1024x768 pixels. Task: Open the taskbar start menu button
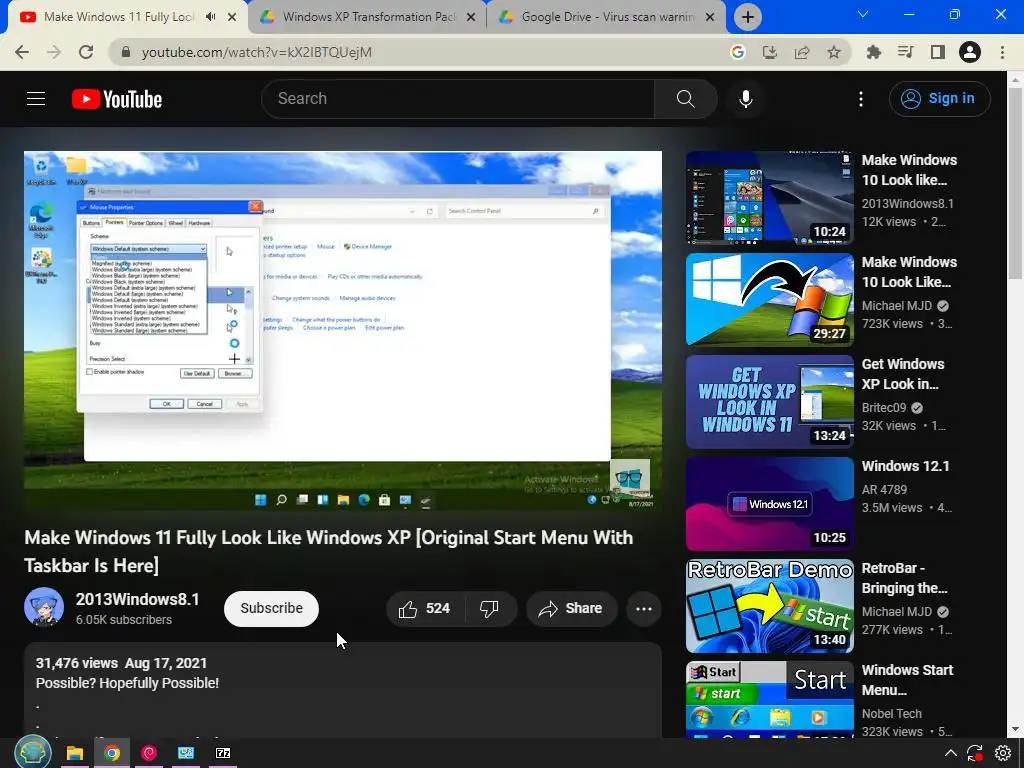33,752
